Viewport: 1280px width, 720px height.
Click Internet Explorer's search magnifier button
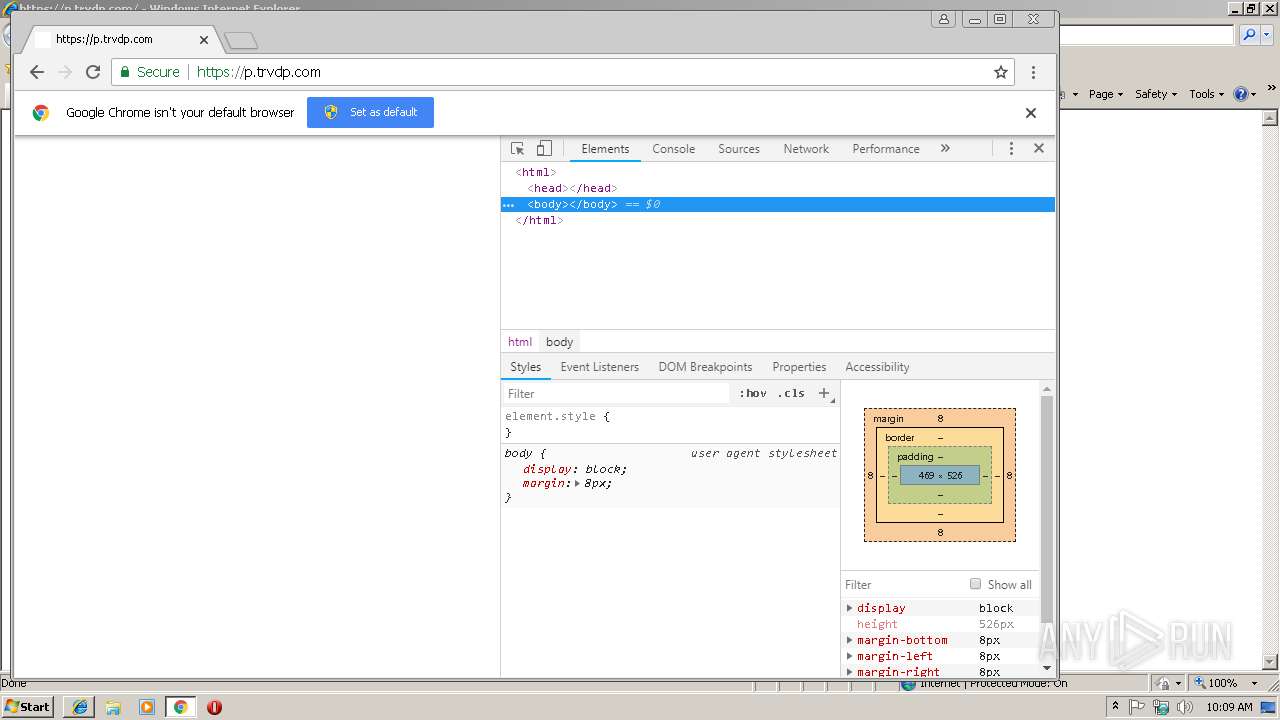point(1248,35)
